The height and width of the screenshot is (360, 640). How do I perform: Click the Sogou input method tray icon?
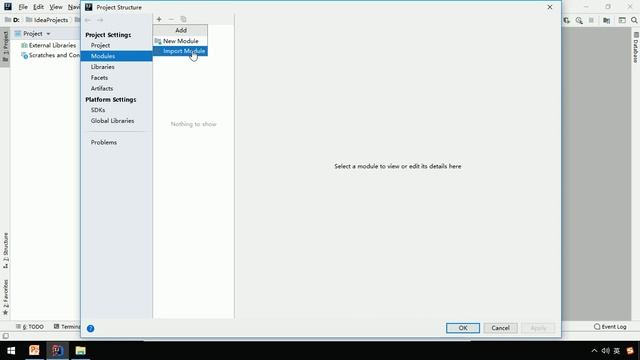(x=630, y=351)
